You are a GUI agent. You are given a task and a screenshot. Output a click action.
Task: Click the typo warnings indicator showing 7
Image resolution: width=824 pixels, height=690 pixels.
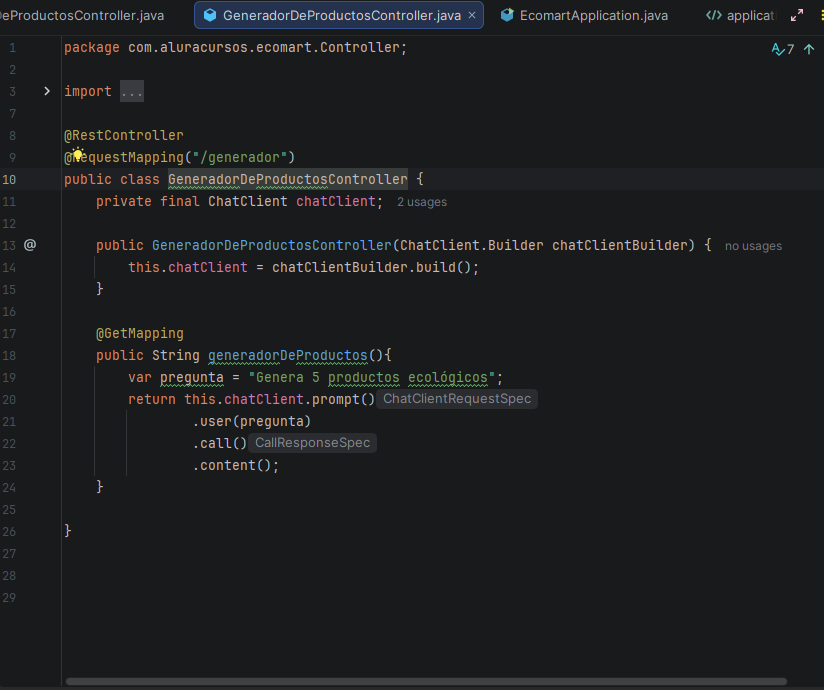[782, 48]
